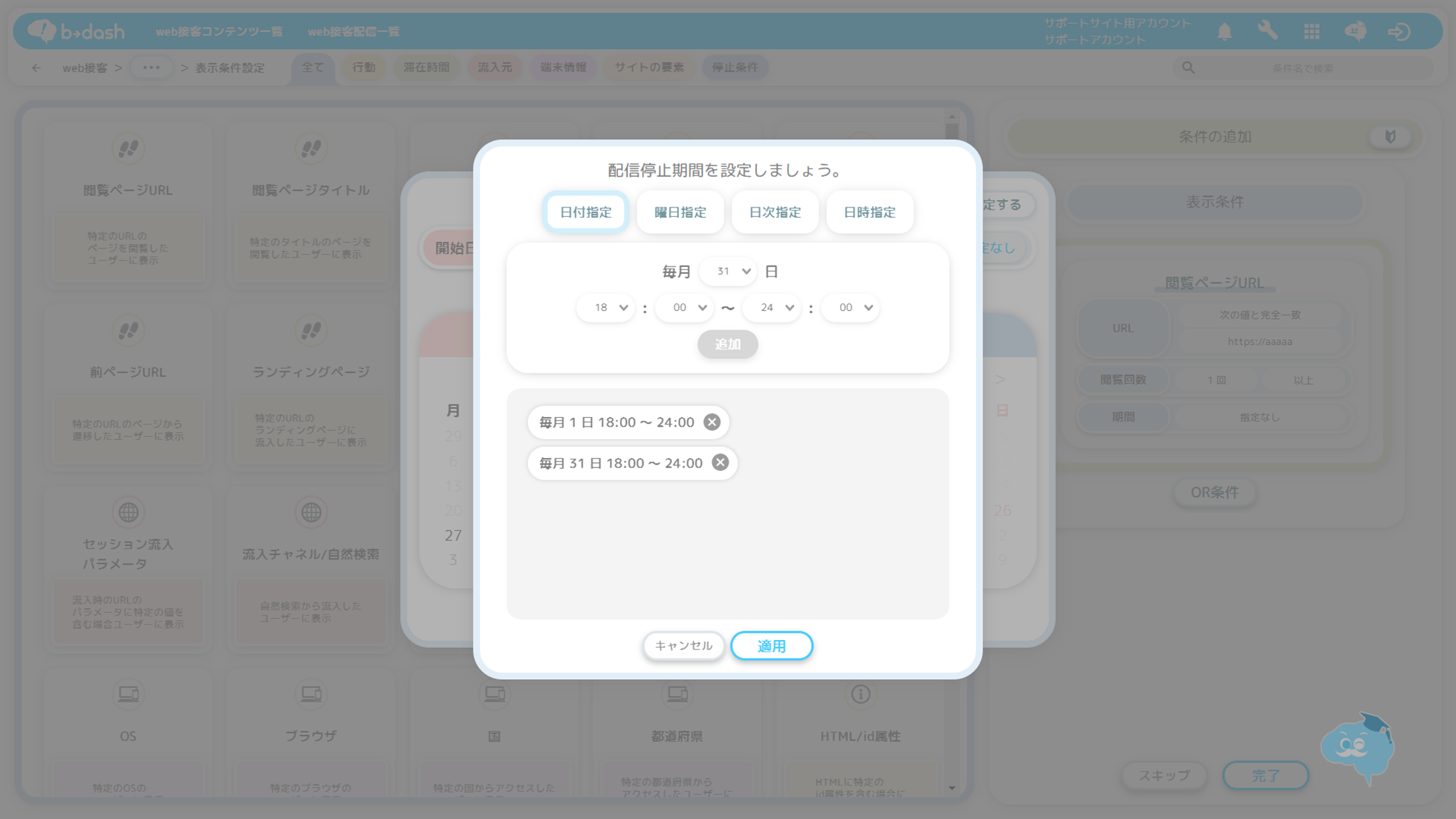Click the 指定なし period value
Image resolution: width=1456 pixels, height=819 pixels.
[1260, 418]
